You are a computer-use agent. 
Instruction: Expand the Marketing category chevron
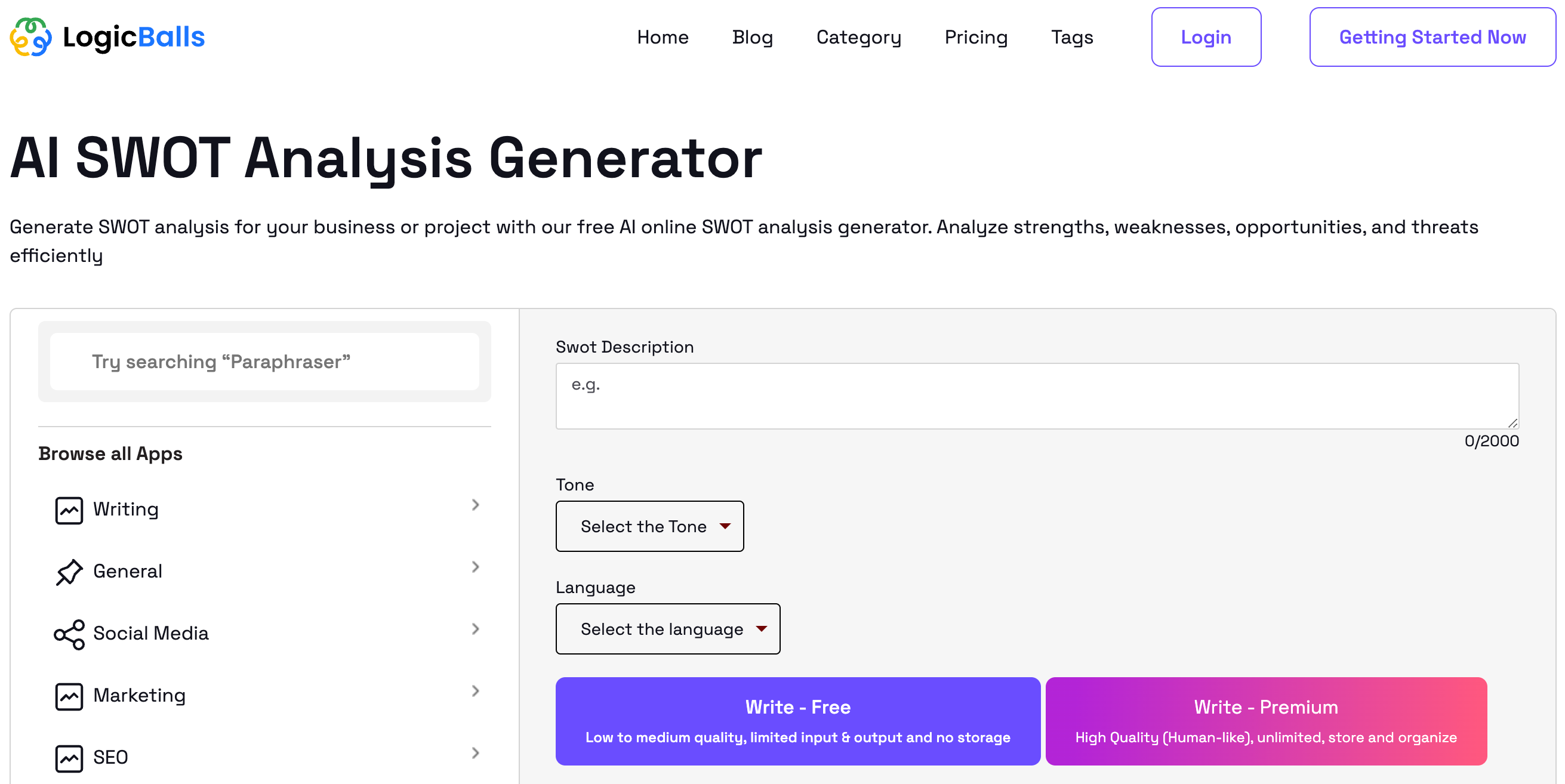tap(475, 690)
